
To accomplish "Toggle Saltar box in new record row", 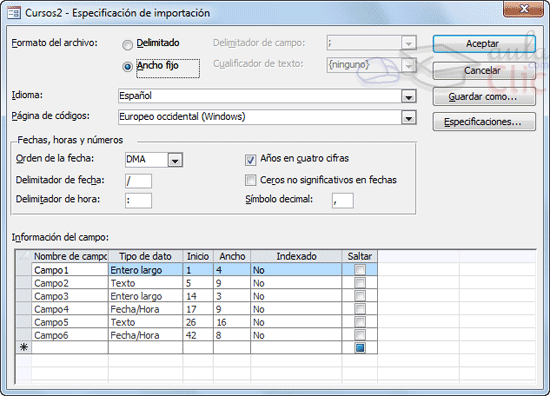I will [360, 348].
